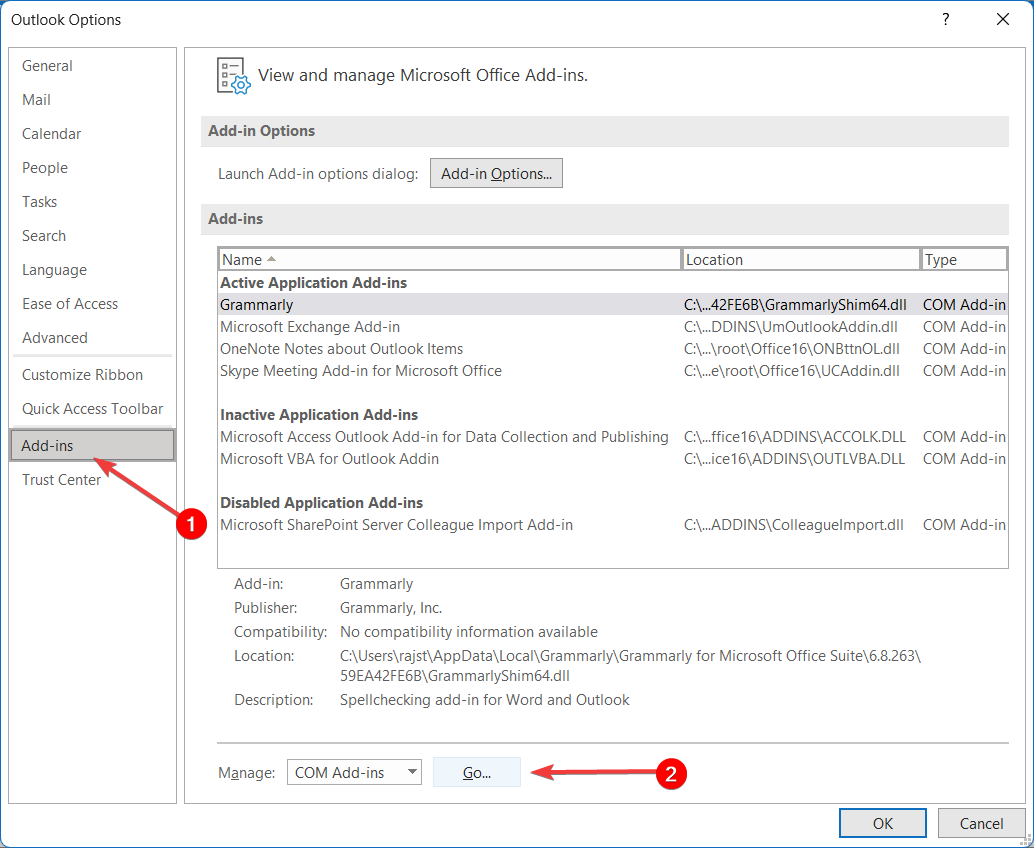Click the Active Application Add-ins group header
Viewport: 1034px width, 848px height.
(313, 283)
